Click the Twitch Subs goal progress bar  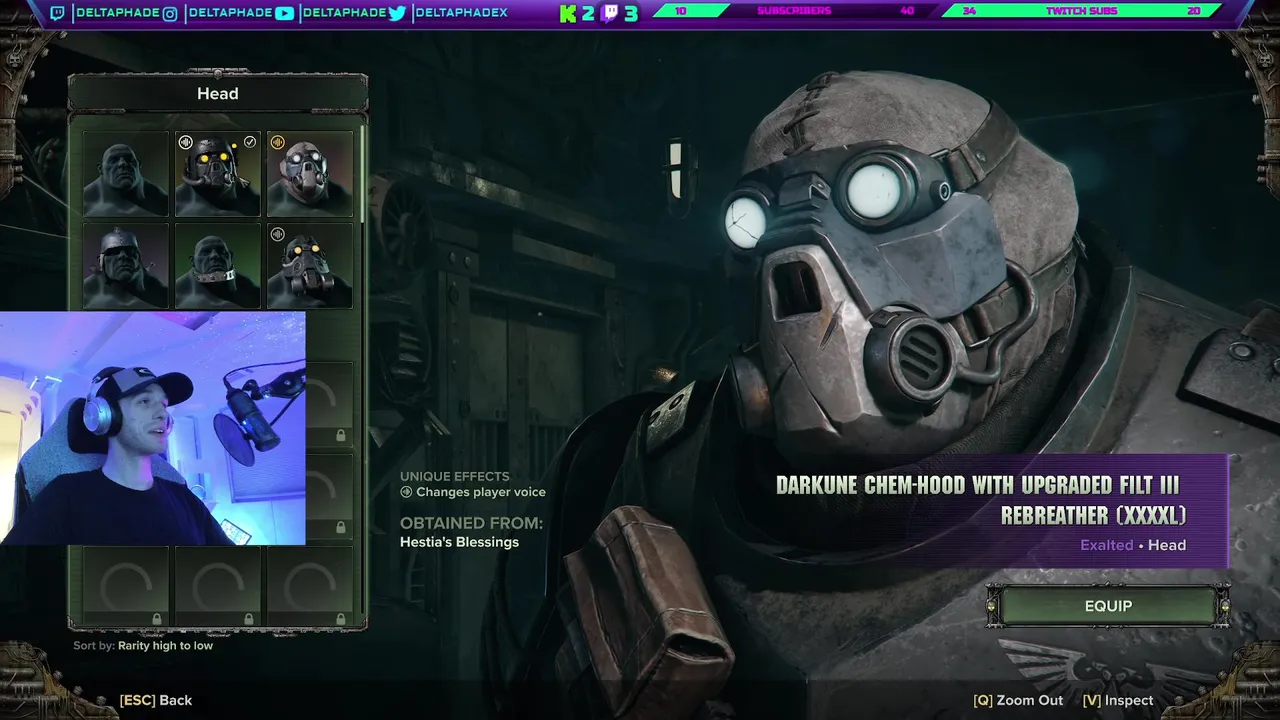pyautogui.click(x=1080, y=11)
